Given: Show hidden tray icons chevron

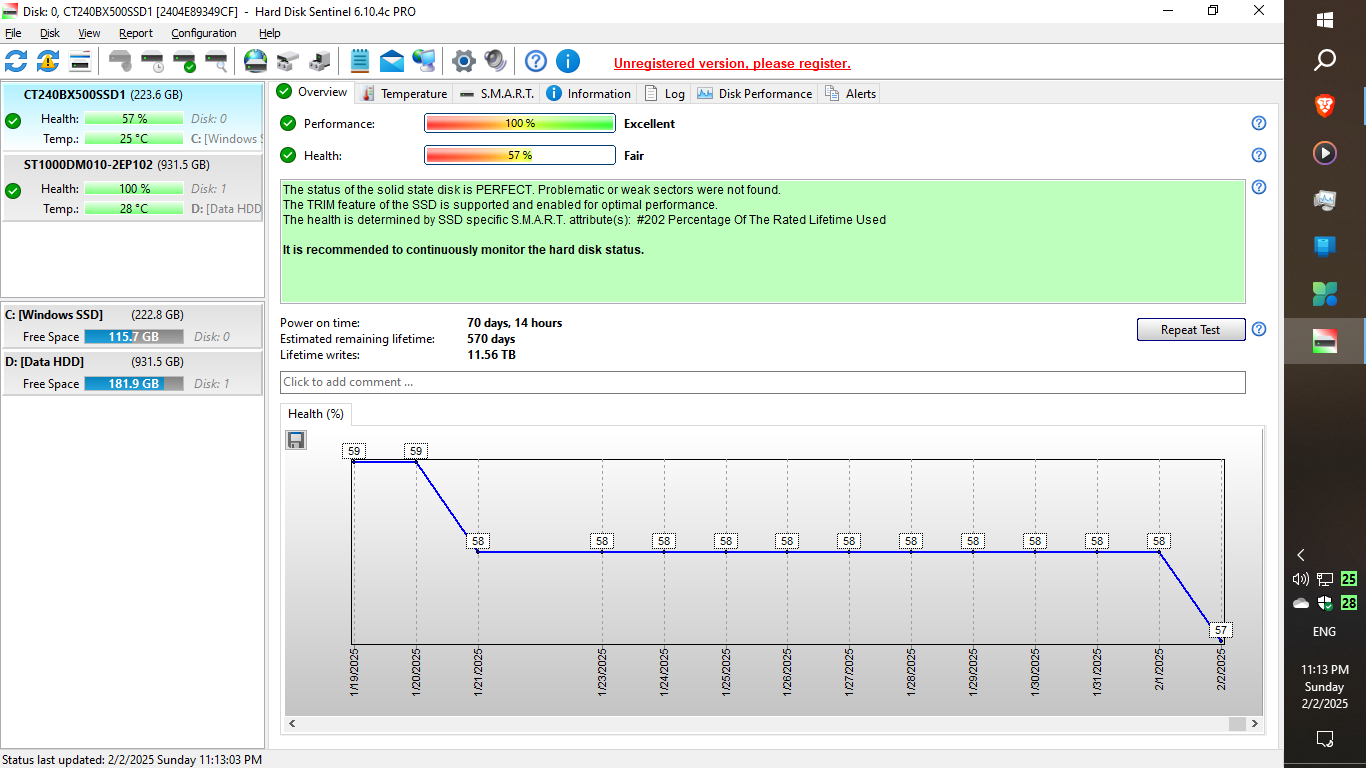Looking at the screenshot, I should [1301, 555].
